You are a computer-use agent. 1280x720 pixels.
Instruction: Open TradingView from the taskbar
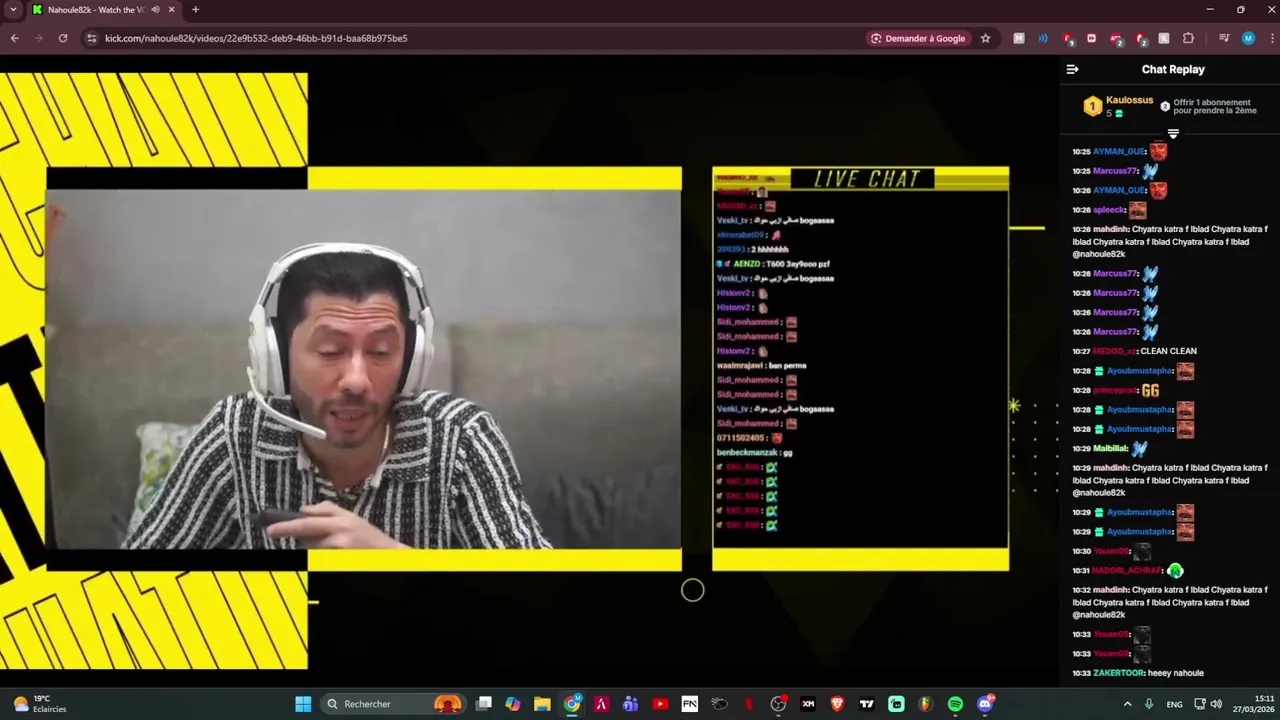pos(867,704)
